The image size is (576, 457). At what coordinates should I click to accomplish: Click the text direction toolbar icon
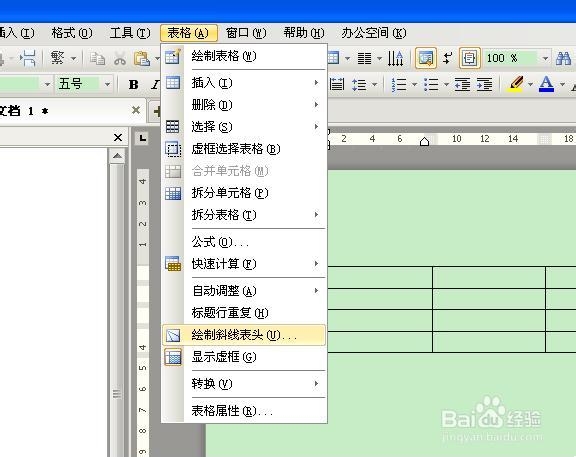pos(396,58)
